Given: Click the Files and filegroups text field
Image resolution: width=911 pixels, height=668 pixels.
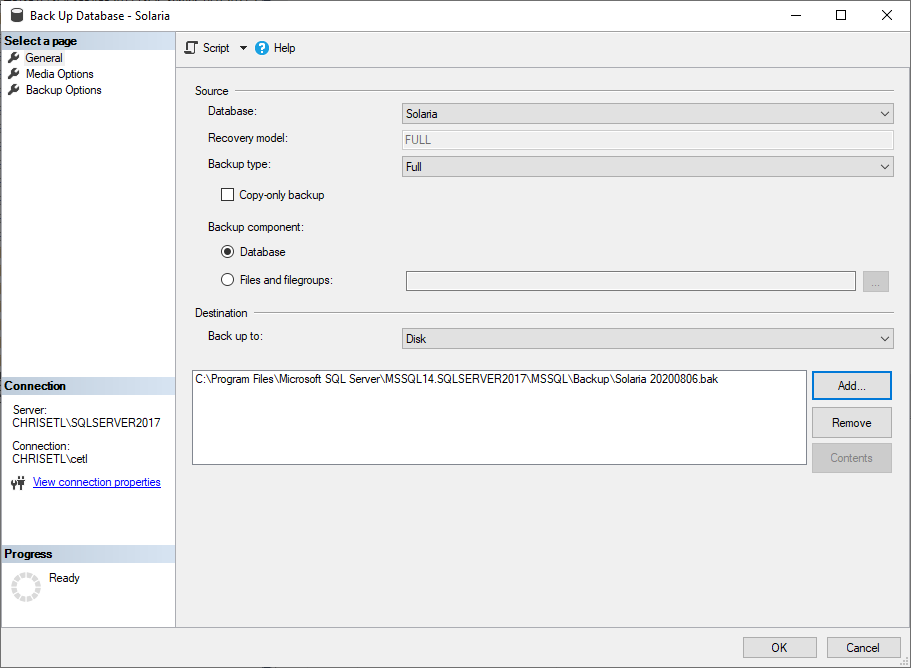Looking at the screenshot, I should (630, 281).
